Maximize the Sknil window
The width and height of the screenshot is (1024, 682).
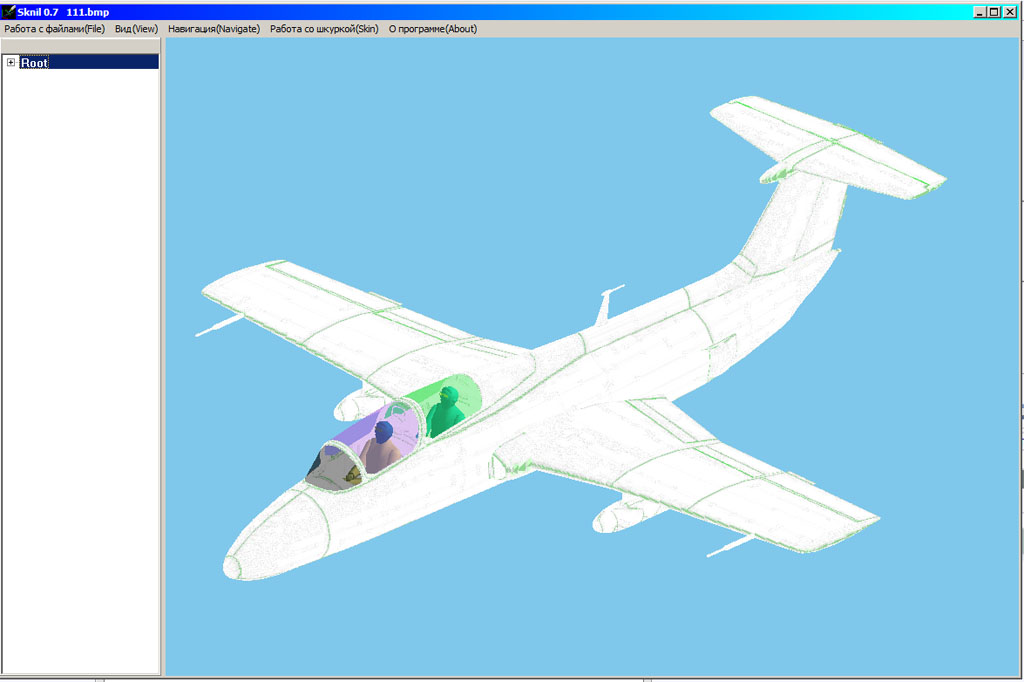[x=994, y=12]
